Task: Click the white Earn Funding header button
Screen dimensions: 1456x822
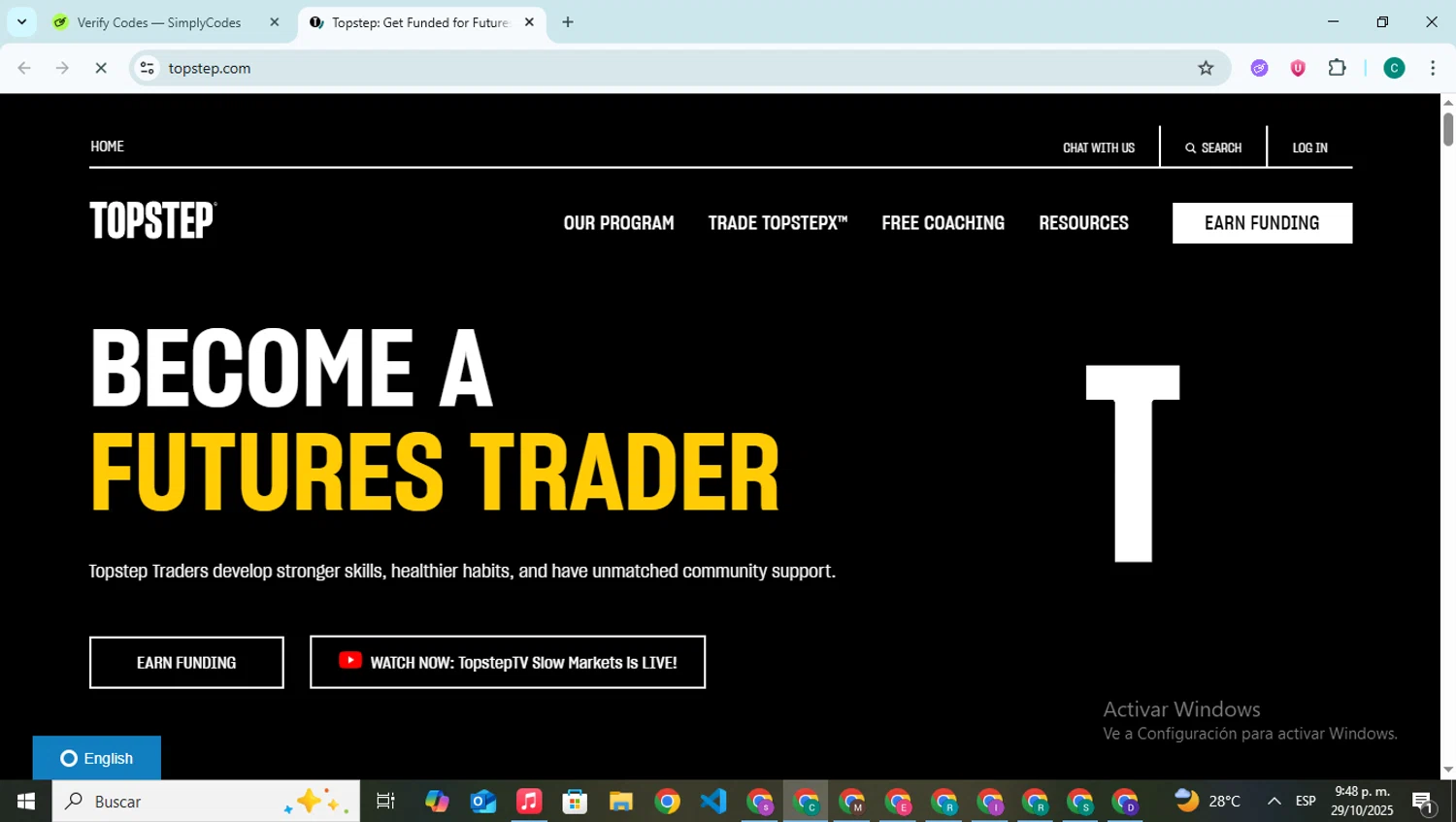Action: tap(1262, 223)
